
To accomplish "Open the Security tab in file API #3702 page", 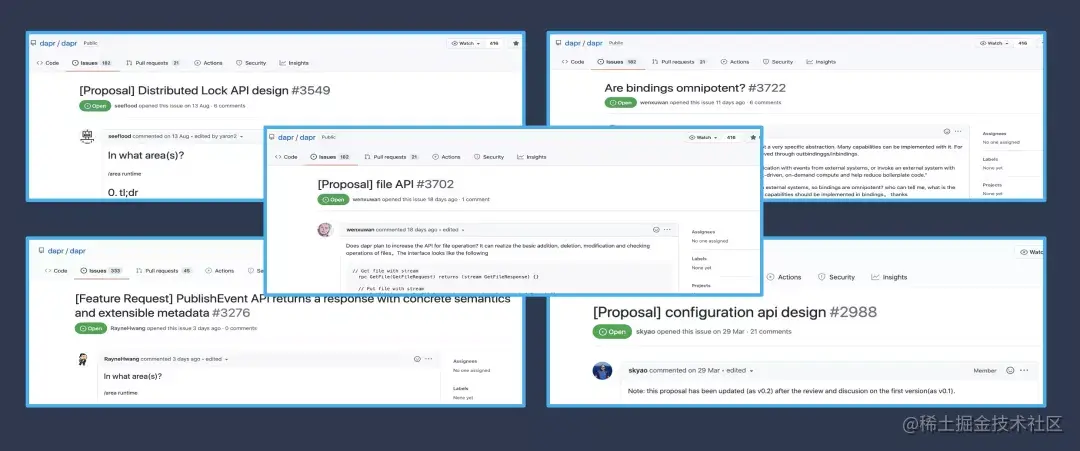I will pos(489,157).
